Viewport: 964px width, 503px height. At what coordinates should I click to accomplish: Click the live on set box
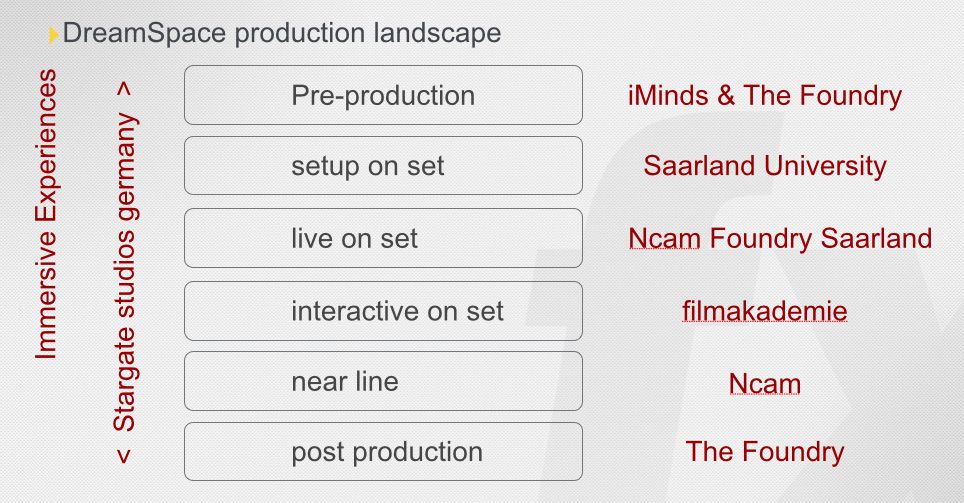tap(383, 238)
